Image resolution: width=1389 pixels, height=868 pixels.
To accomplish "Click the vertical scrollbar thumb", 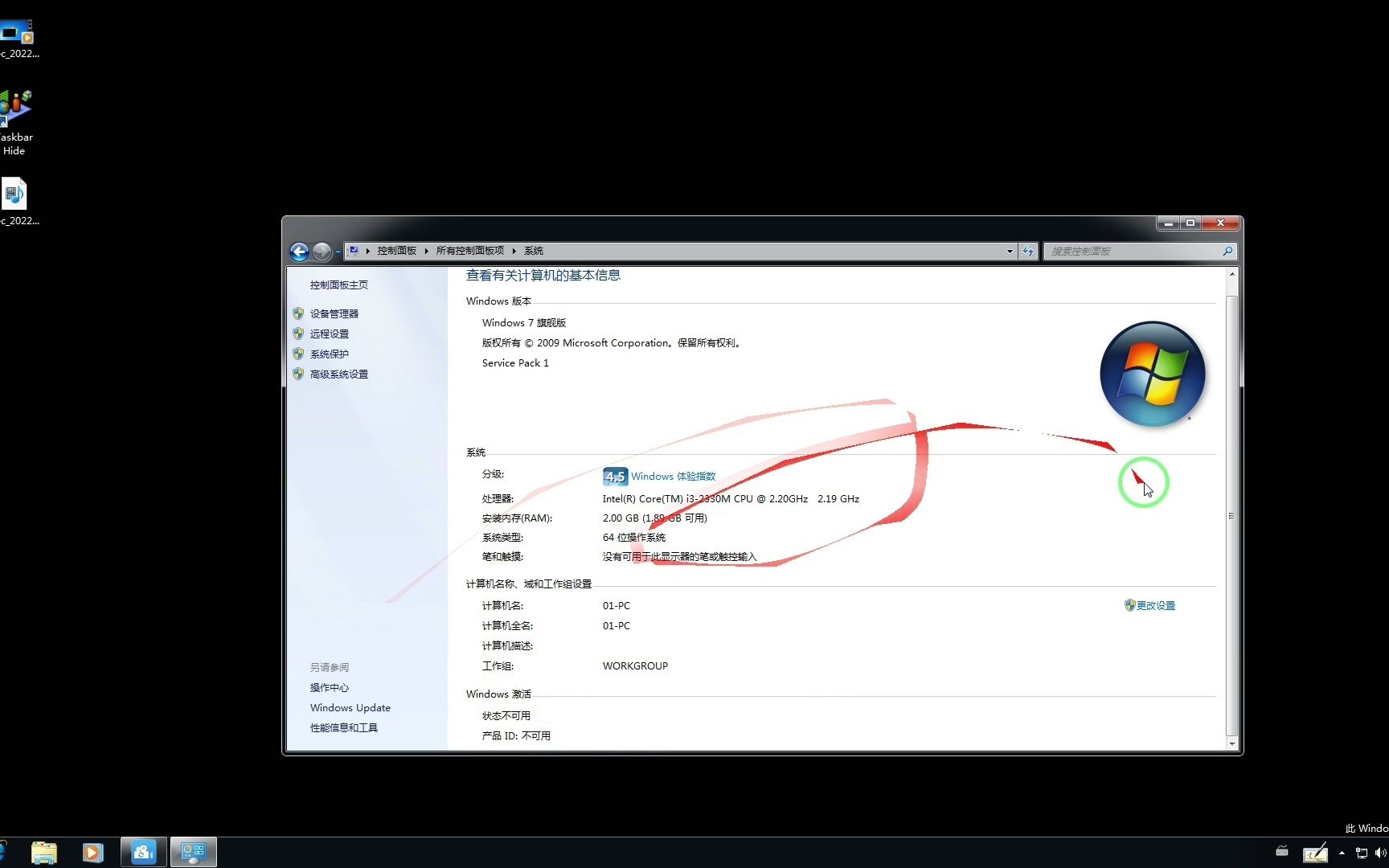I will click(x=1231, y=516).
